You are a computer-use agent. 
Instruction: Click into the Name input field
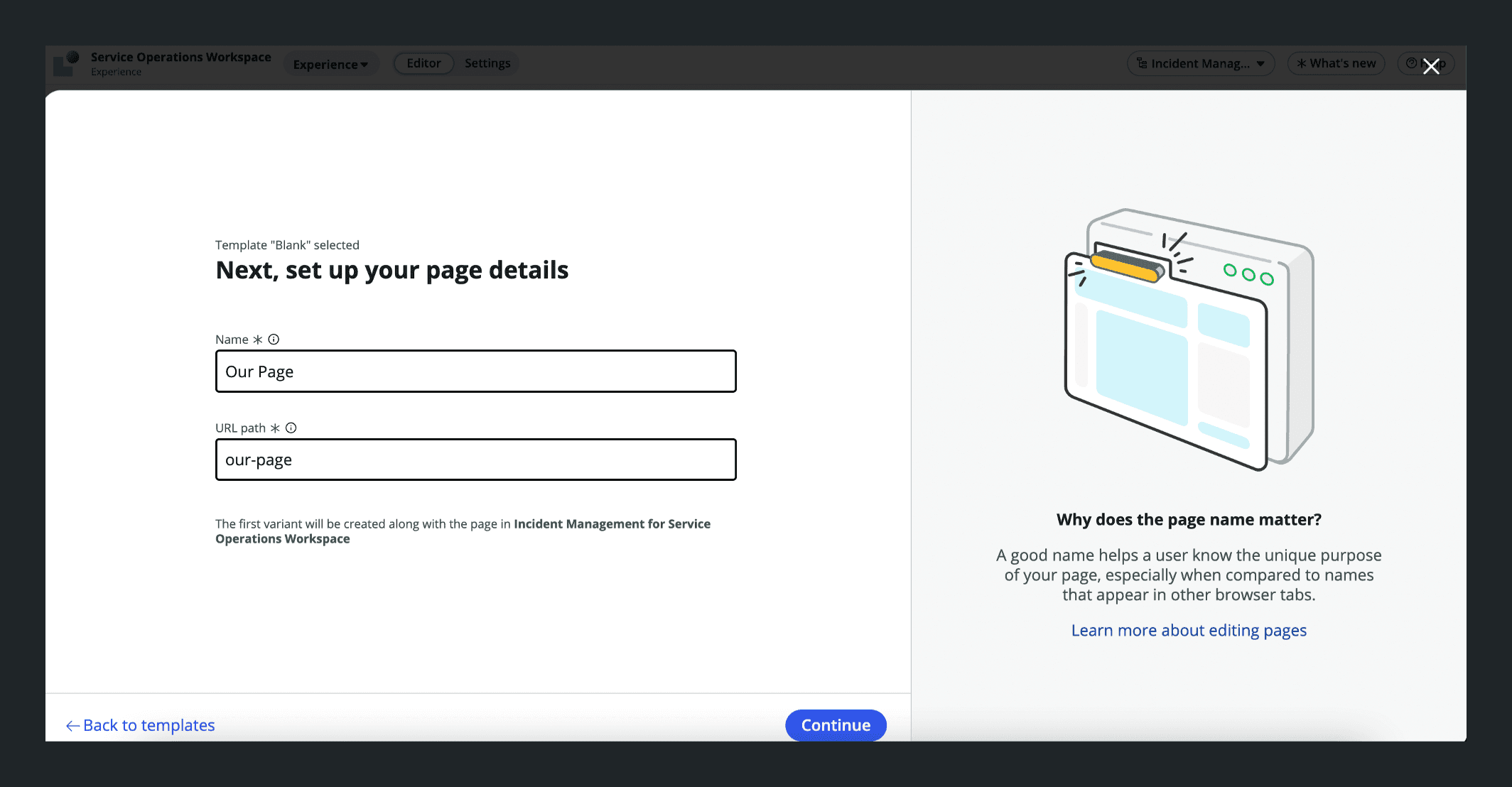476,371
